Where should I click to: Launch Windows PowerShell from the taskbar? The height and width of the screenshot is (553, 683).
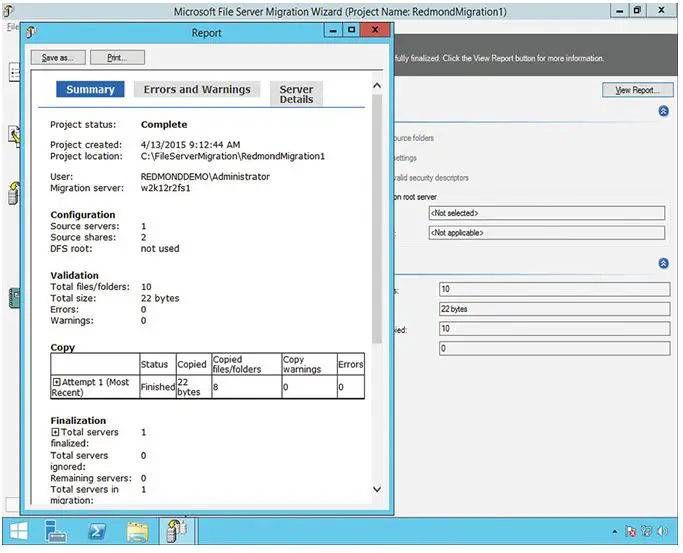97,531
